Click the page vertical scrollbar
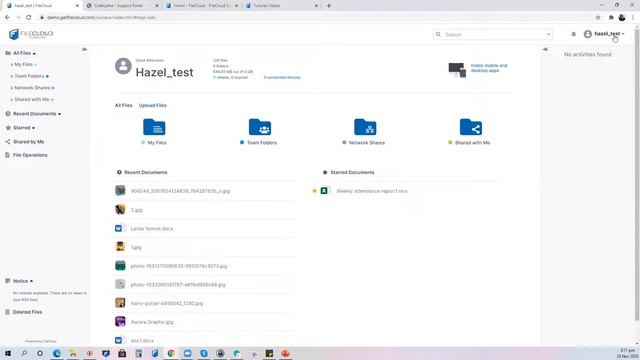Screen dimensions: 640x360 point(637,176)
